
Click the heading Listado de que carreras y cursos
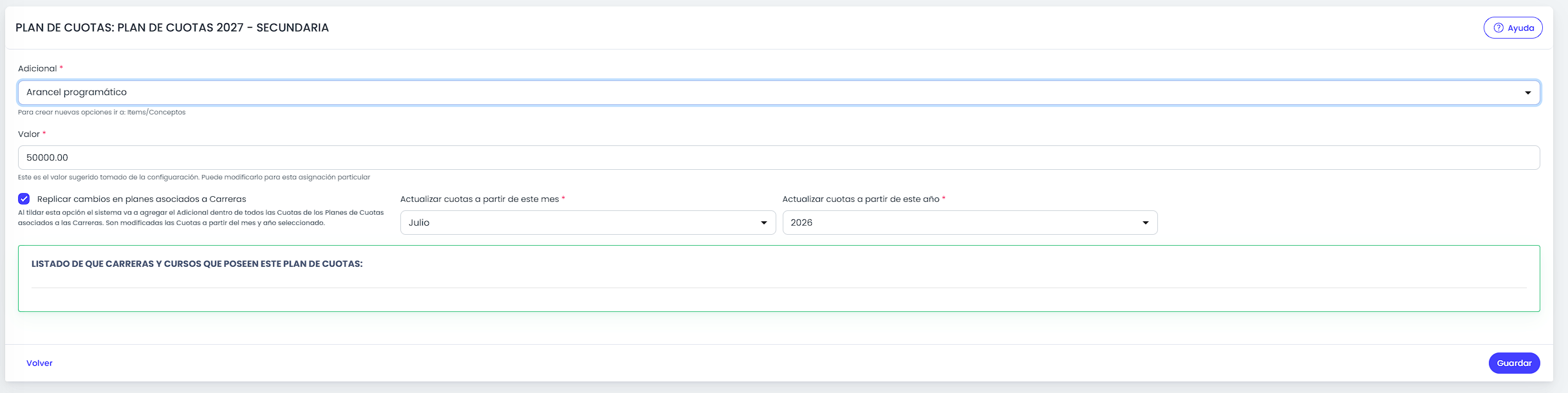coord(197,264)
